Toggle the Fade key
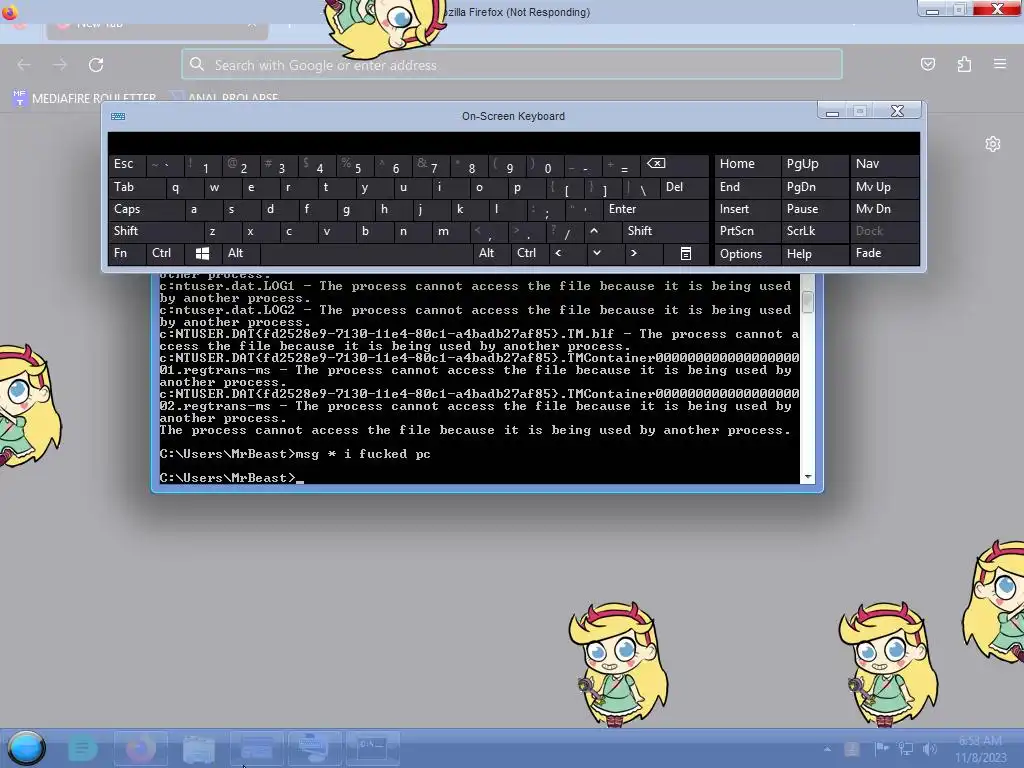Viewport: 1024px width, 768px height. (x=884, y=253)
